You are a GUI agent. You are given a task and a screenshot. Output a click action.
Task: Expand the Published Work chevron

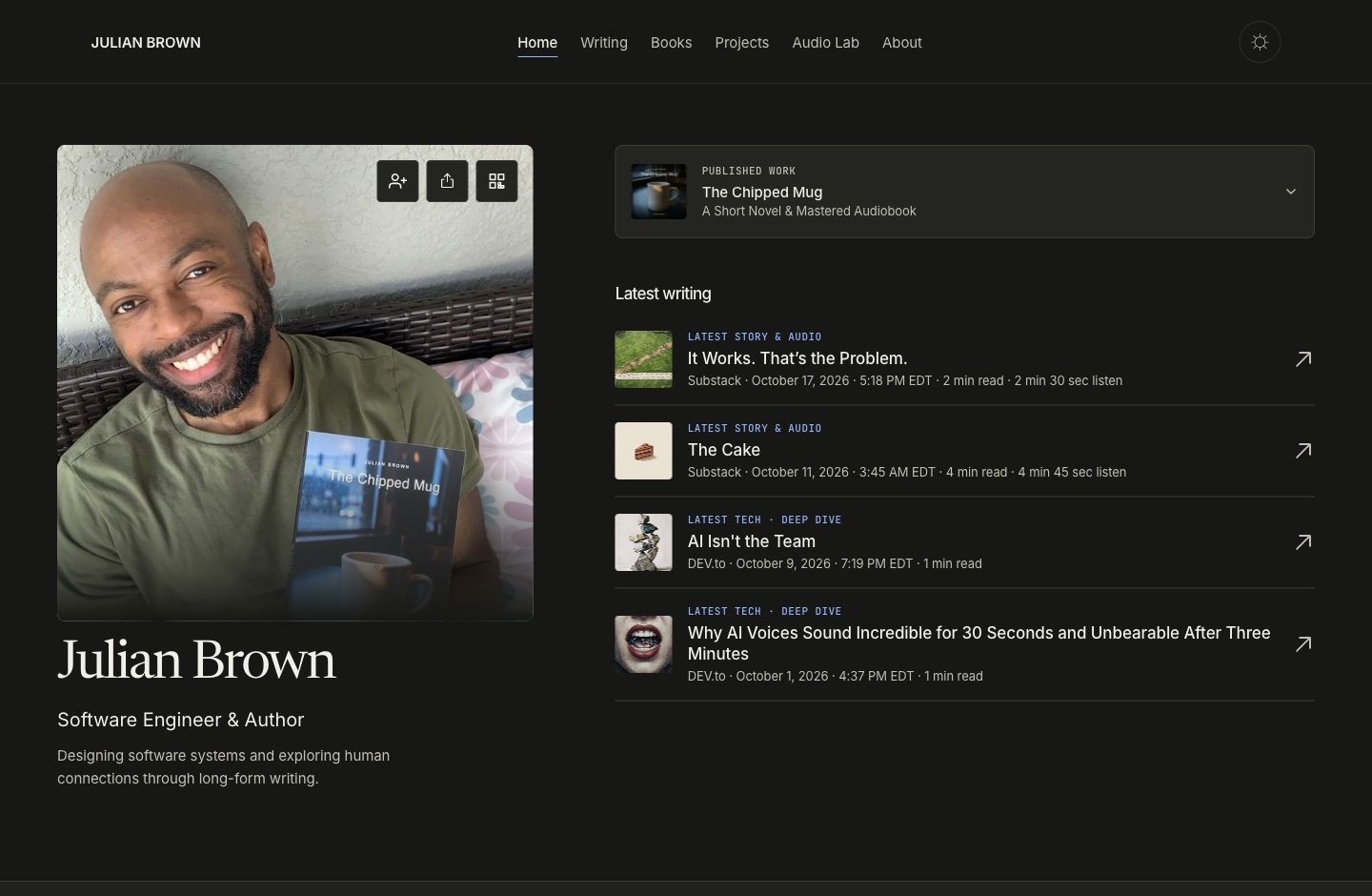[x=1291, y=192]
